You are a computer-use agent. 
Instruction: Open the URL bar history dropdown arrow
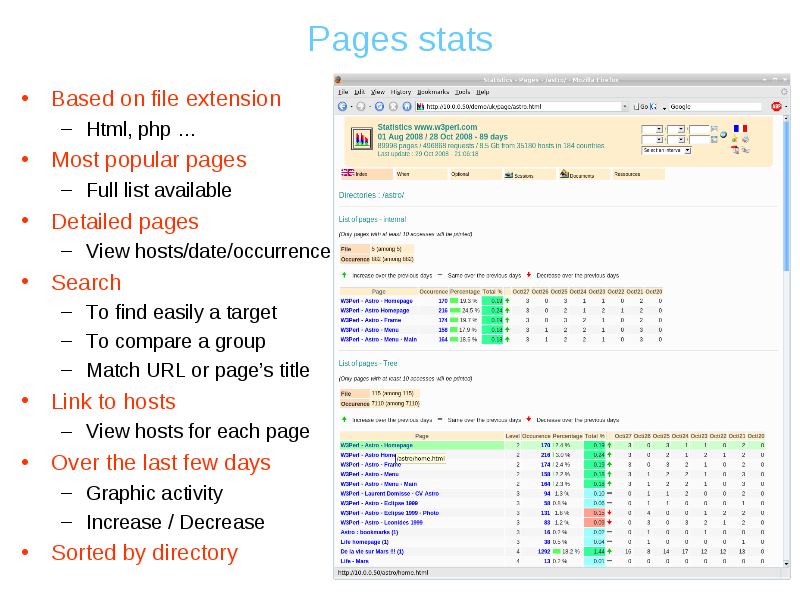(625, 106)
